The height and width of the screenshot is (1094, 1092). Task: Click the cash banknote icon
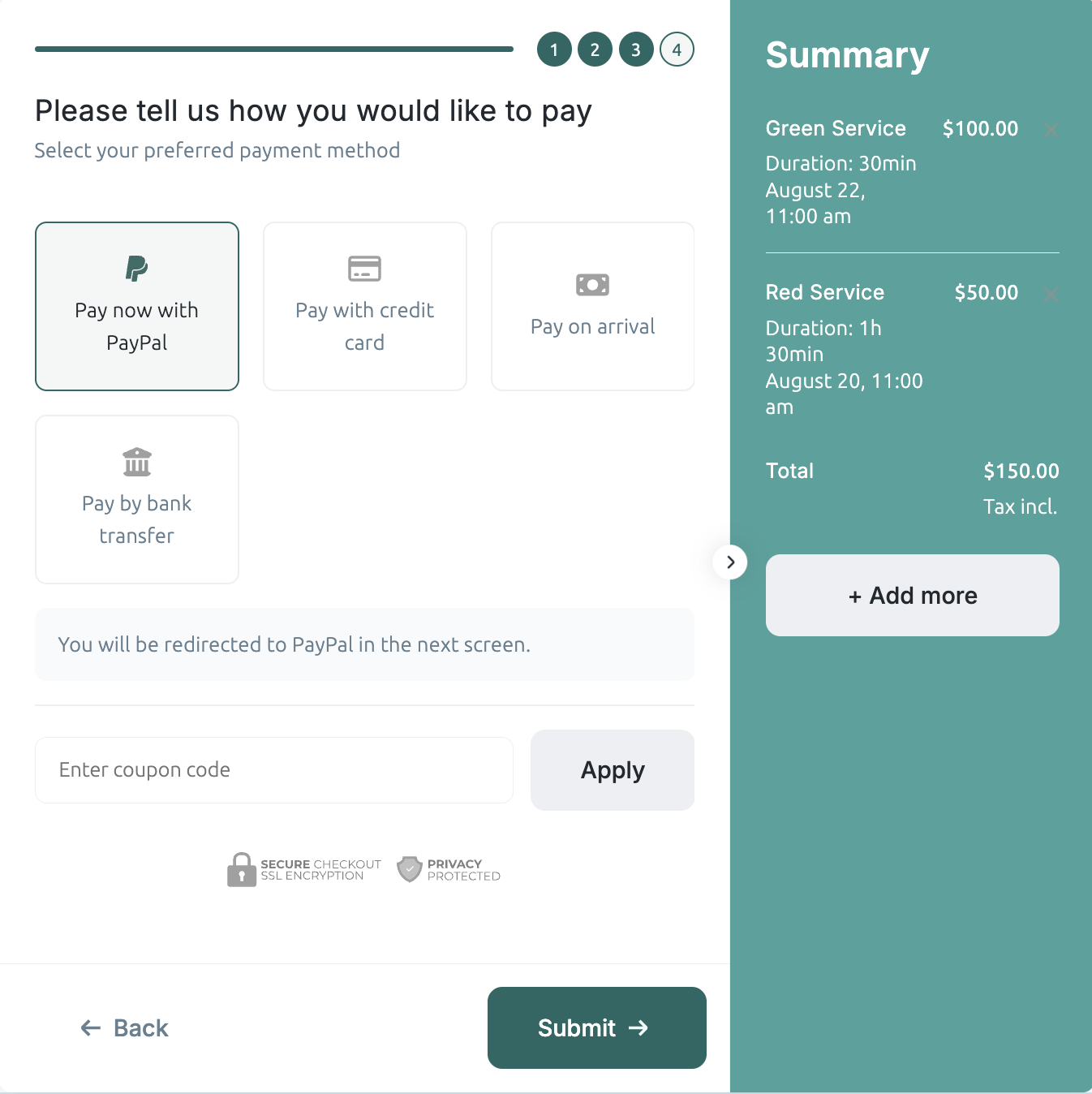[592, 285]
